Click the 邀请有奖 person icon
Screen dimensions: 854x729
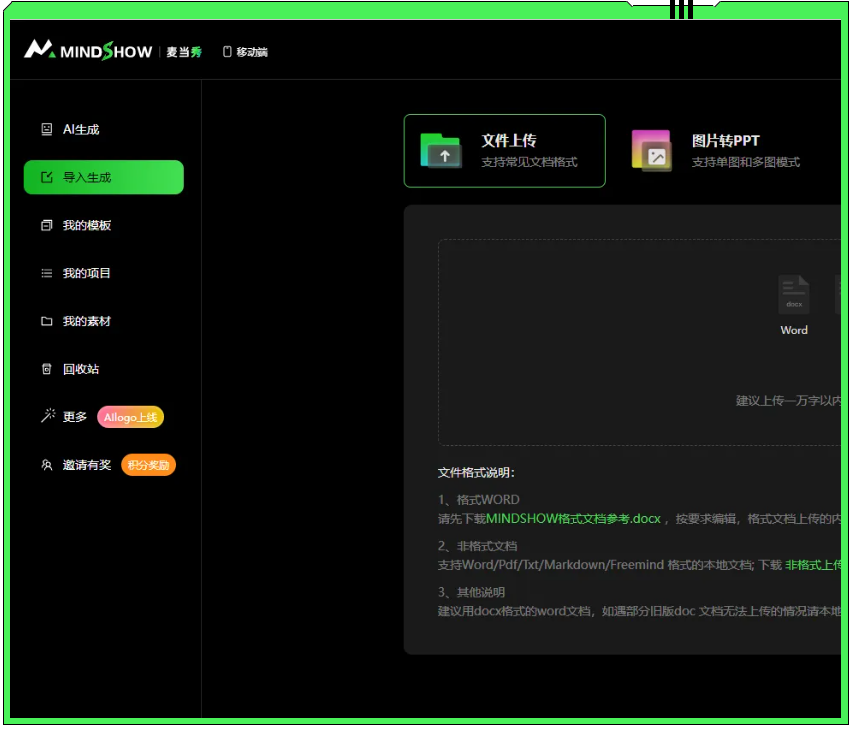click(47, 465)
